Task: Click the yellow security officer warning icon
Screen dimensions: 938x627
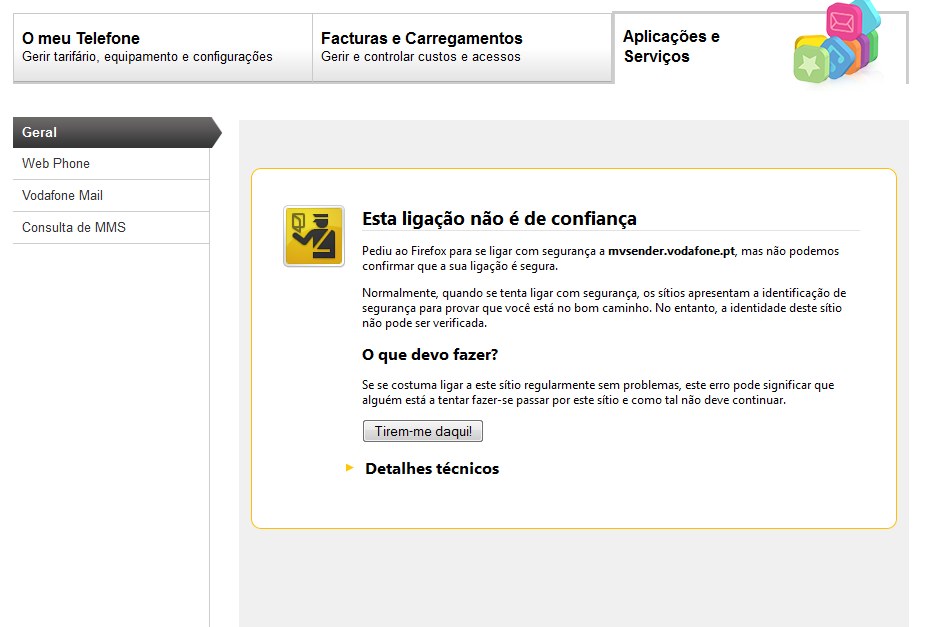Action: point(313,236)
